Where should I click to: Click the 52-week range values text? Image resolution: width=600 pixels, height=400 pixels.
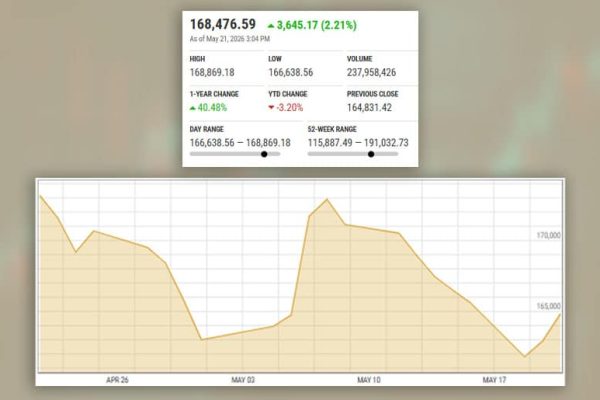(x=358, y=143)
